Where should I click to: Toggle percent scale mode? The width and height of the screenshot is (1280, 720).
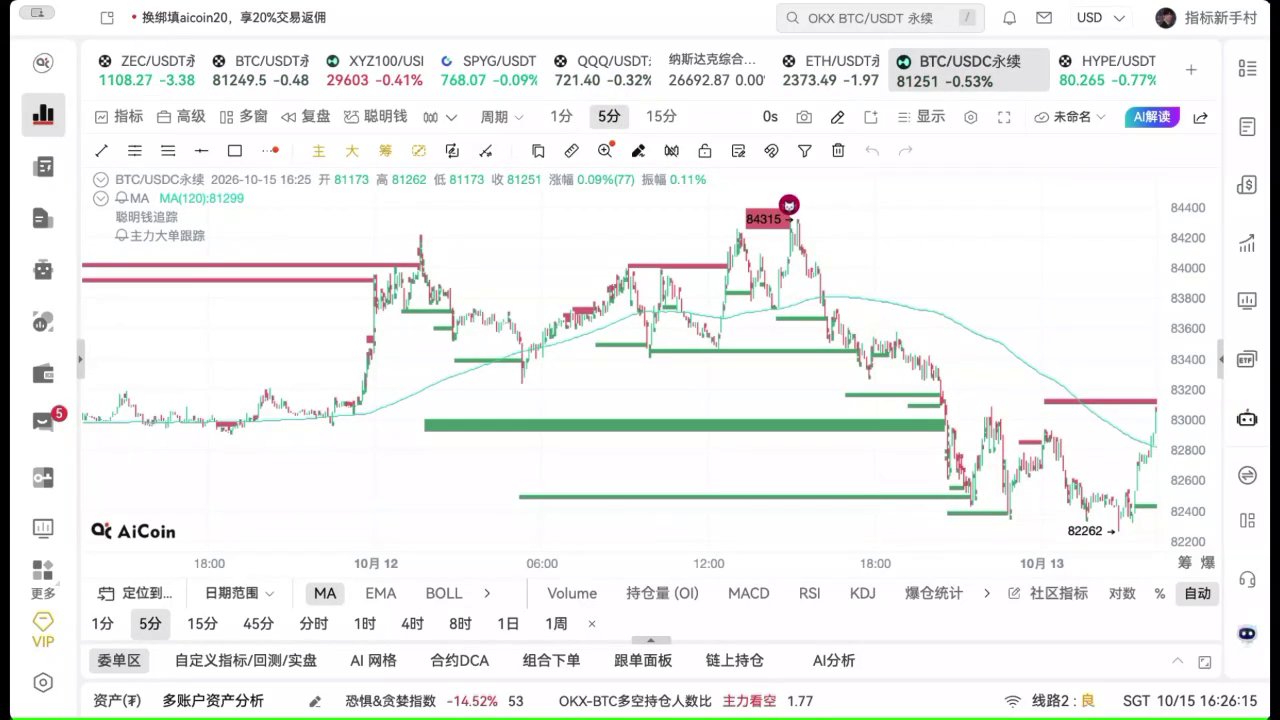point(1160,593)
